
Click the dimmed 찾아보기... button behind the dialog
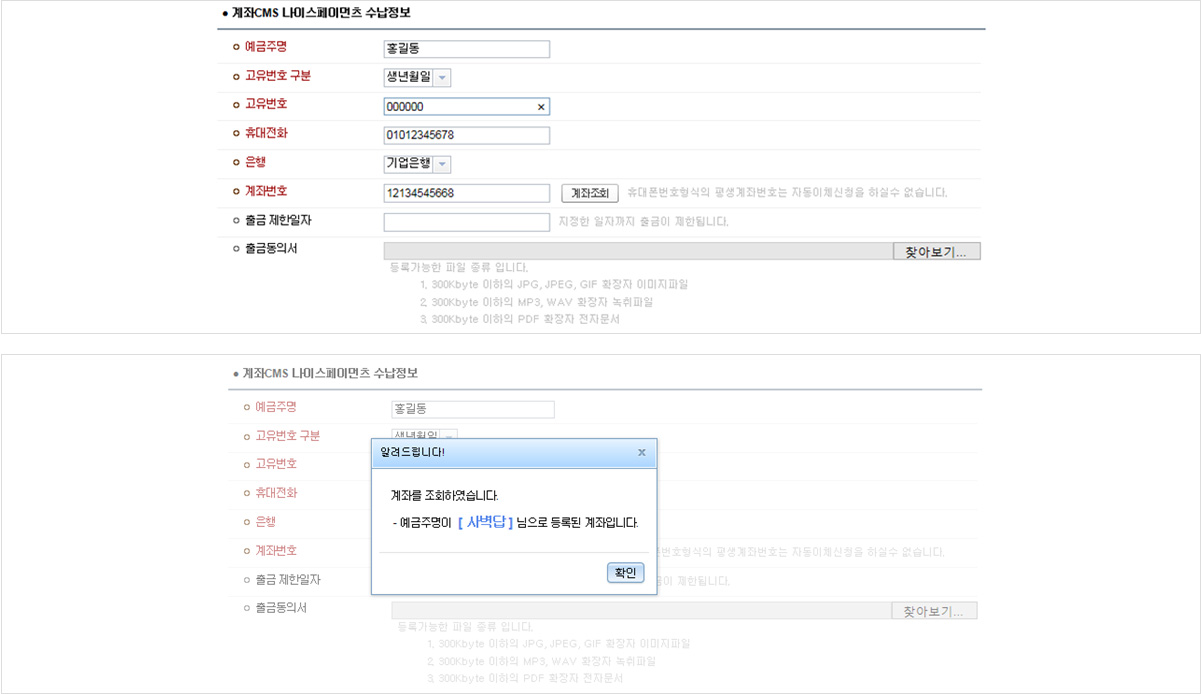point(933,611)
